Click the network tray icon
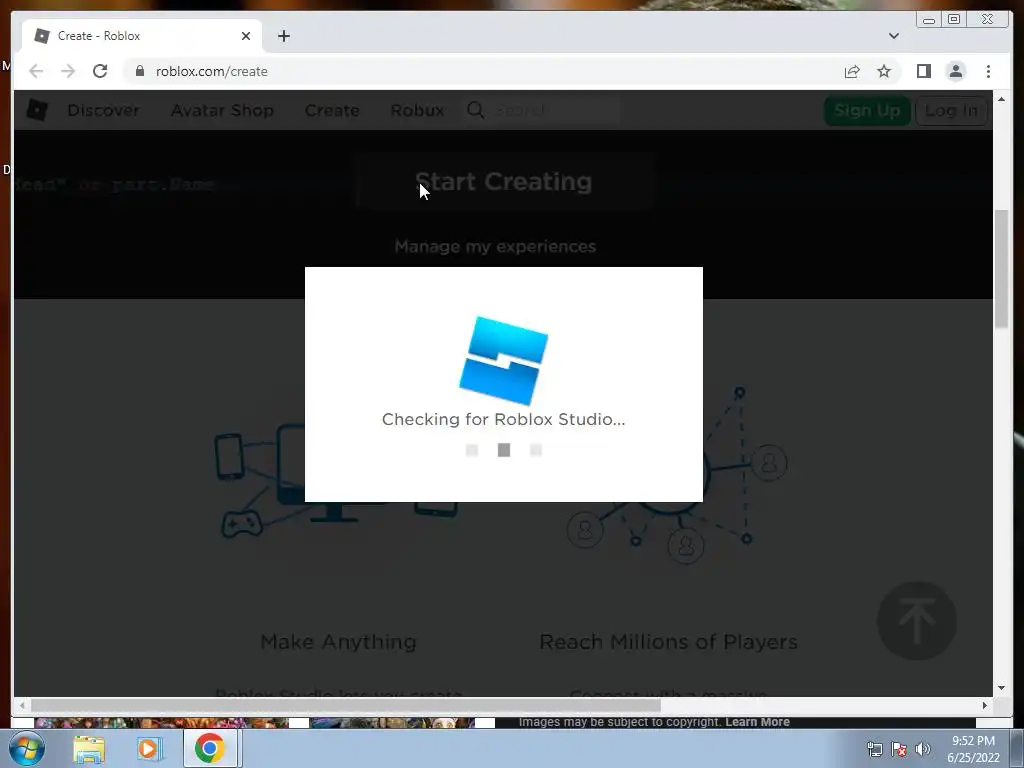 [x=874, y=749]
